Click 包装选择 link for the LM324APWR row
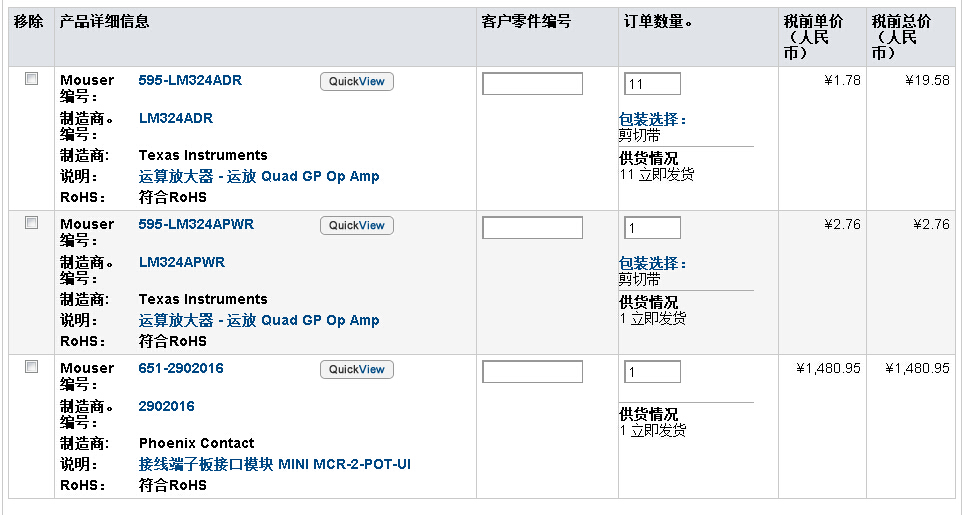 [652, 264]
